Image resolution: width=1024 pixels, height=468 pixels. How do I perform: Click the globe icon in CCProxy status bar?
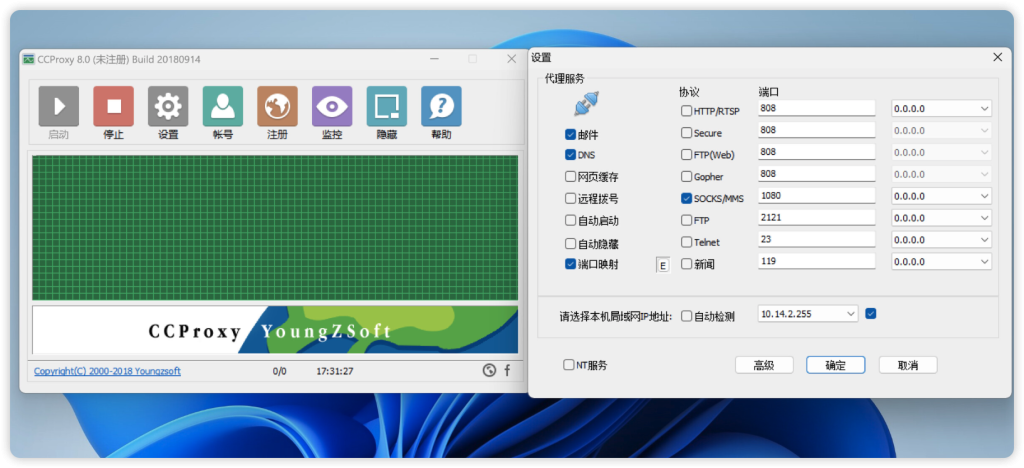pyautogui.click(x=489, y=371)
